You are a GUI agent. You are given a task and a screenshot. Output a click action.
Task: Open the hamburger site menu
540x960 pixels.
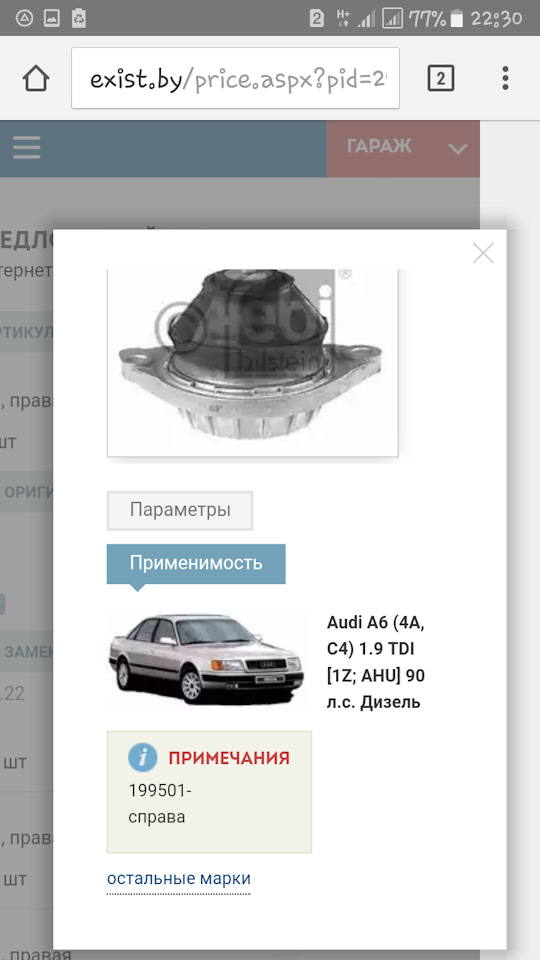pyautogui.click(x=26, y=148)
